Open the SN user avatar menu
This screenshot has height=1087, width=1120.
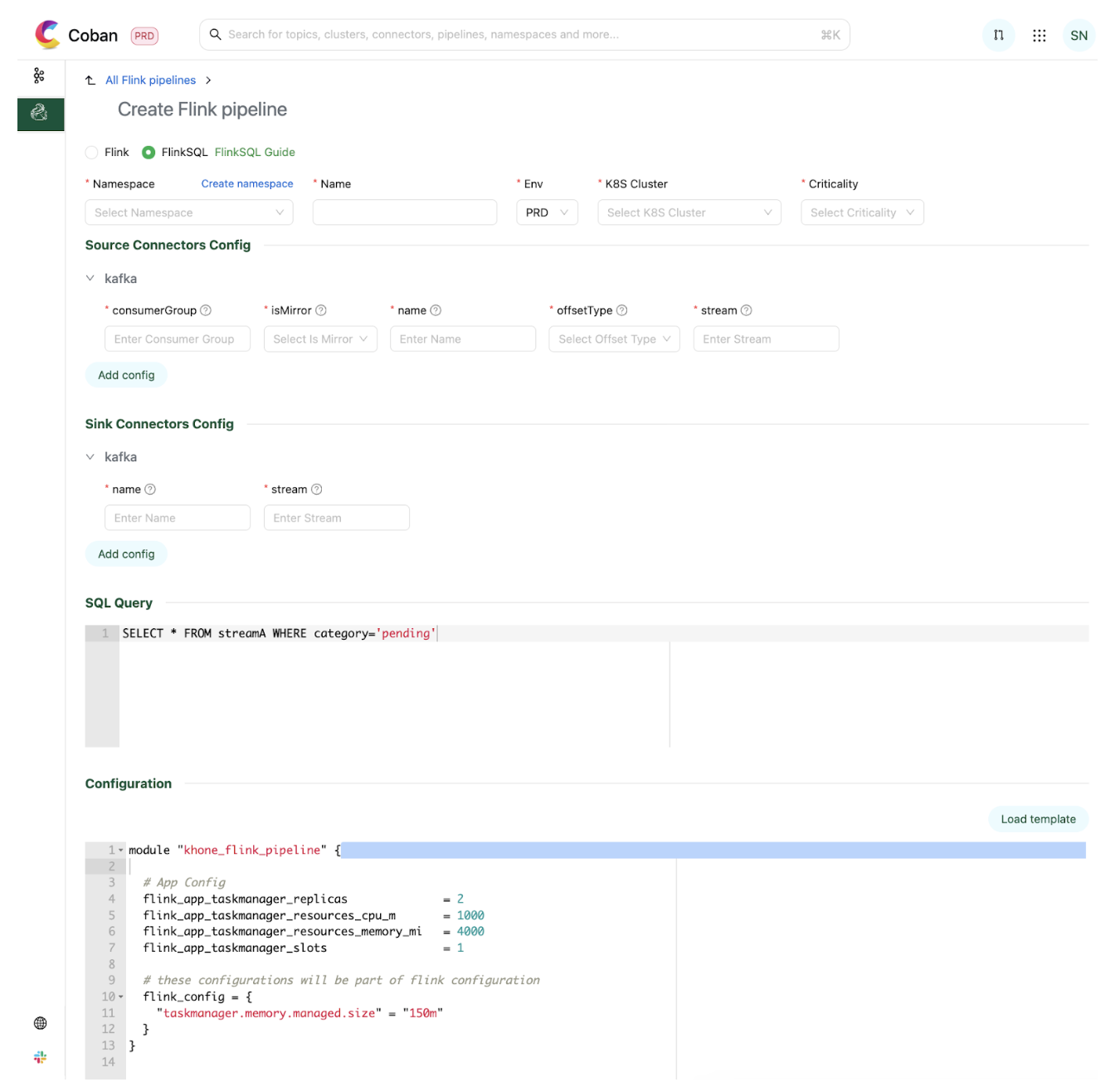click(1079, 35)
